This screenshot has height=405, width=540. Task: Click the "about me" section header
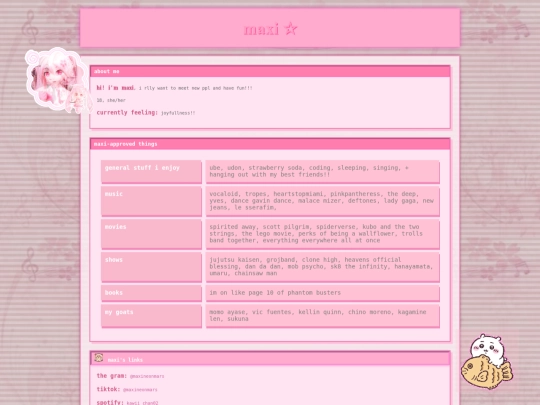click(270, 71)
